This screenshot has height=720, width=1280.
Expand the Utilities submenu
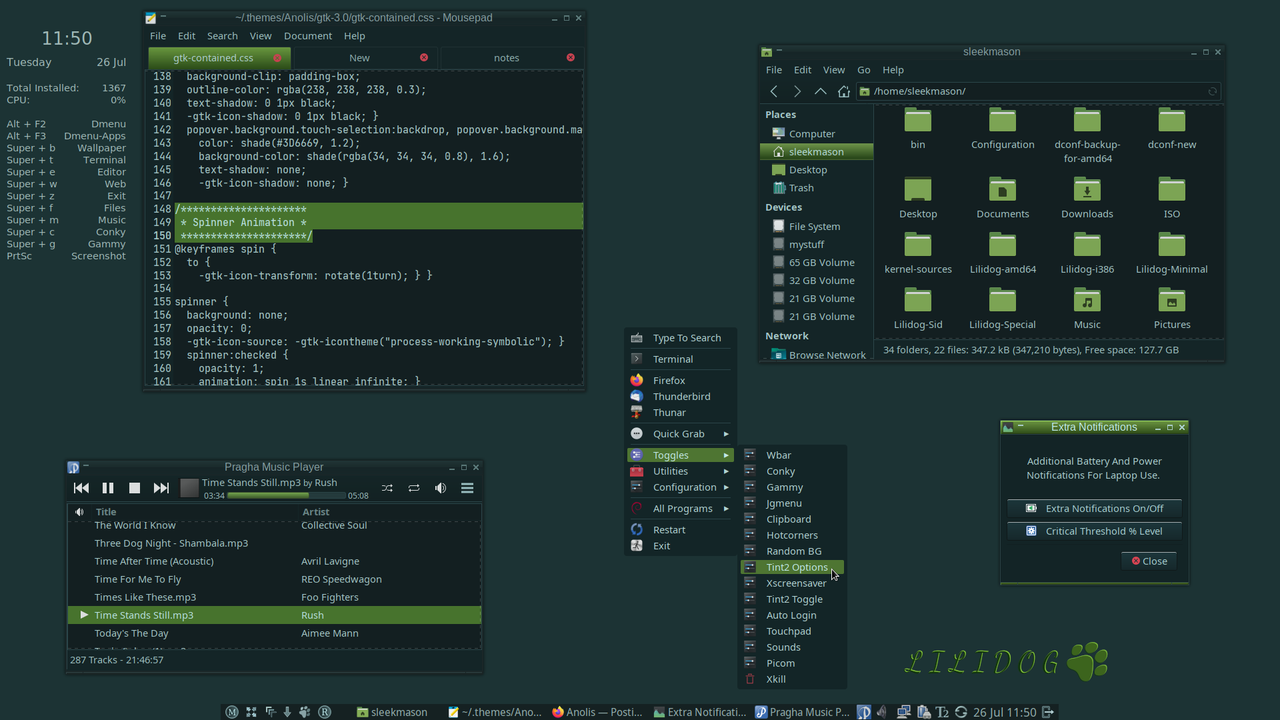point(680,471)
